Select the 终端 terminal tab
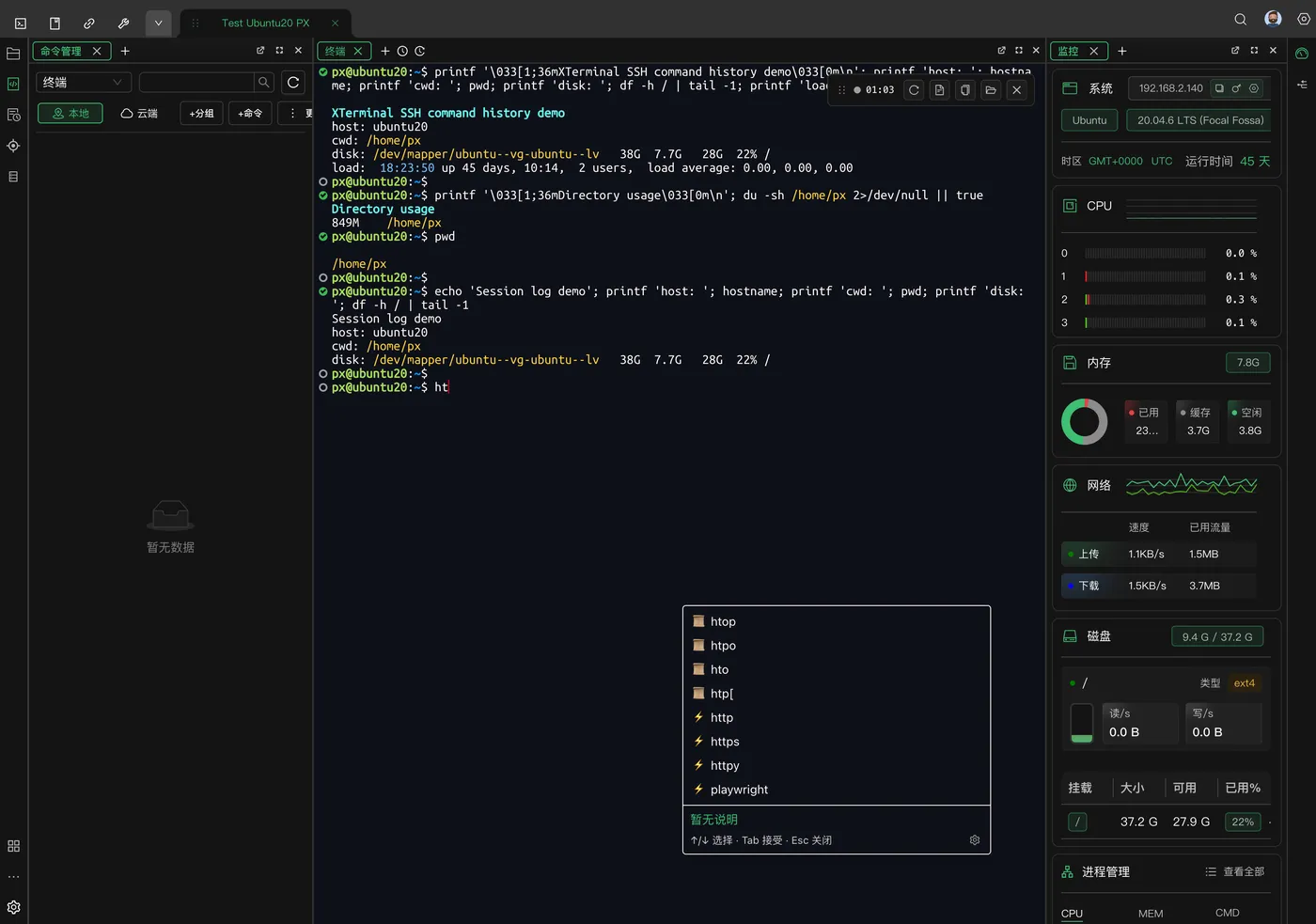The image size is (1316, 924). tap(344, 51)
